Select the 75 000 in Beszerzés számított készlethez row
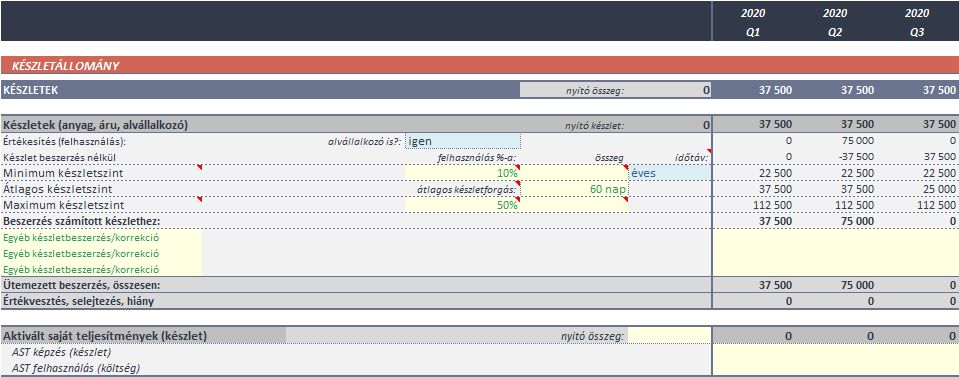The width and height of the screenshot is (959, 377). [857, 221]
